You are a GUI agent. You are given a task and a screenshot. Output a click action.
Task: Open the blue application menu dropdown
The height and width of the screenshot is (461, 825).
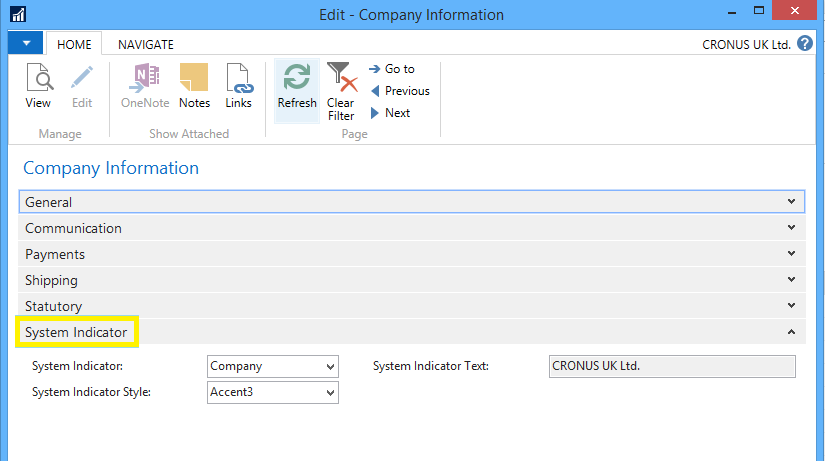click(x=26, y=43)
